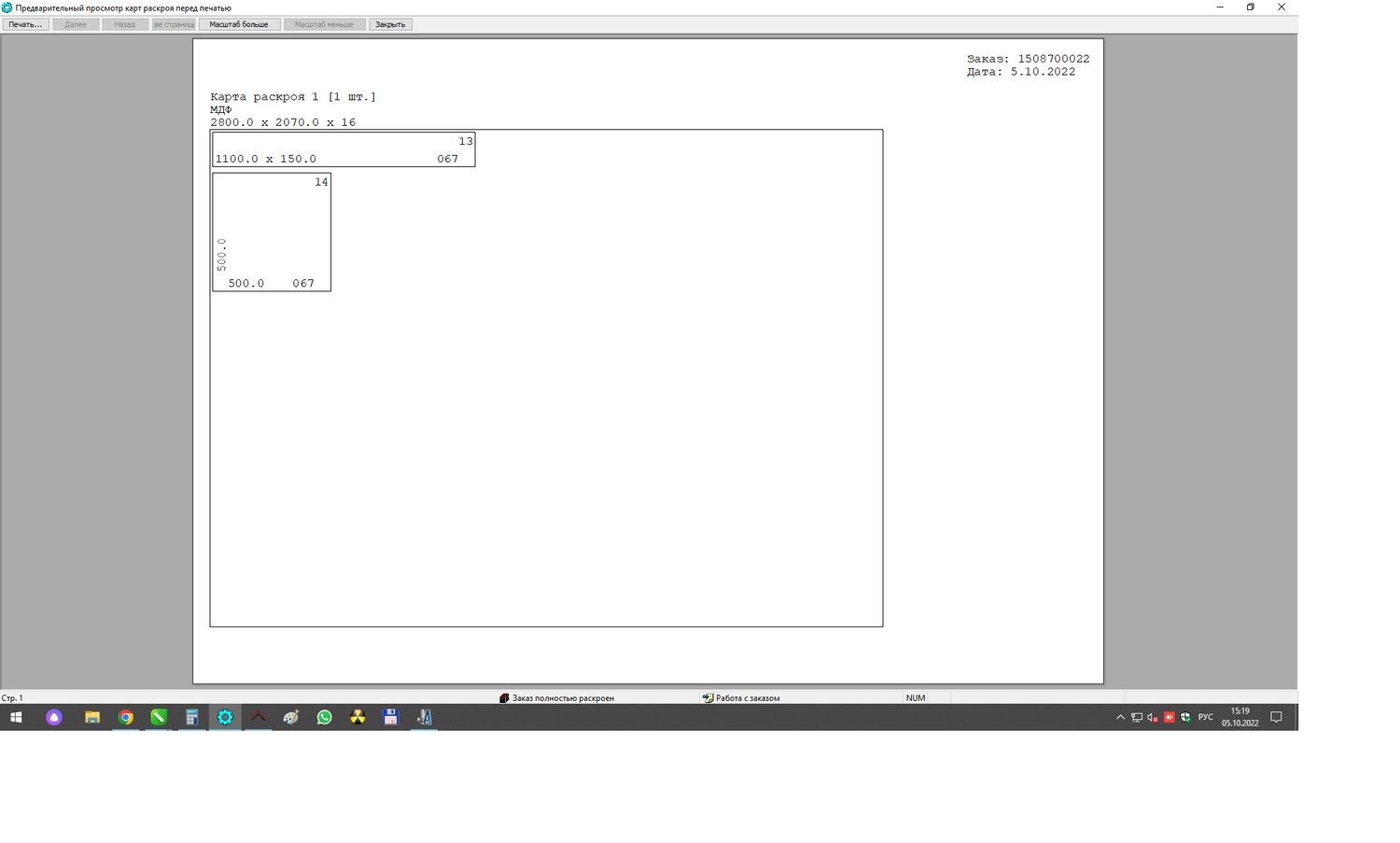Screen dimensions: 1400x843
Task: Minimize the preview window
Action: point(1220,7)
